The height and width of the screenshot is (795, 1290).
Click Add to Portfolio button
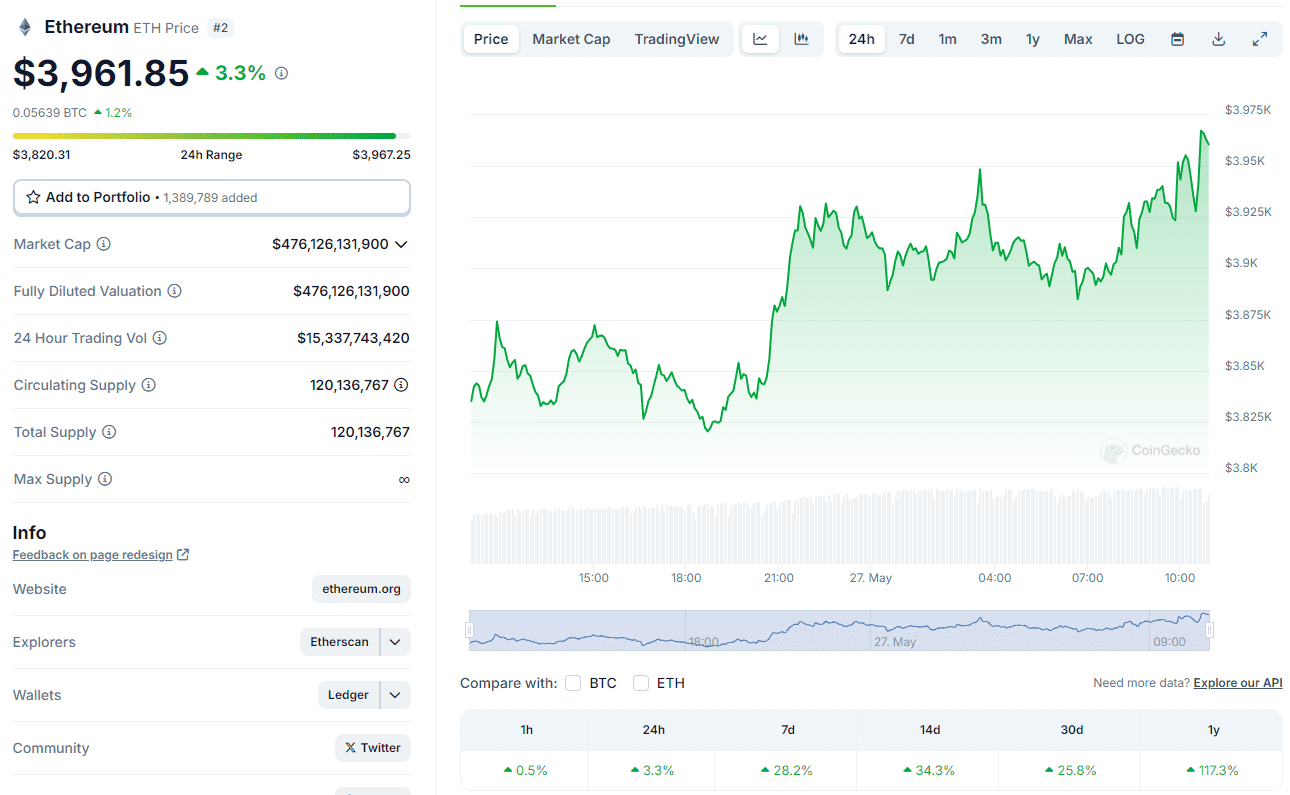click(212, 197)
